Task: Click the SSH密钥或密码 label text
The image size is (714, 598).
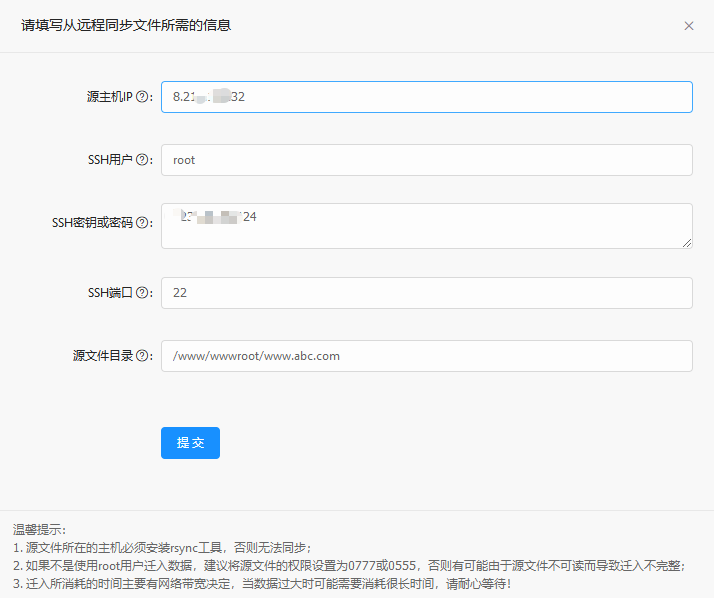Action: (x=92, y=223)
